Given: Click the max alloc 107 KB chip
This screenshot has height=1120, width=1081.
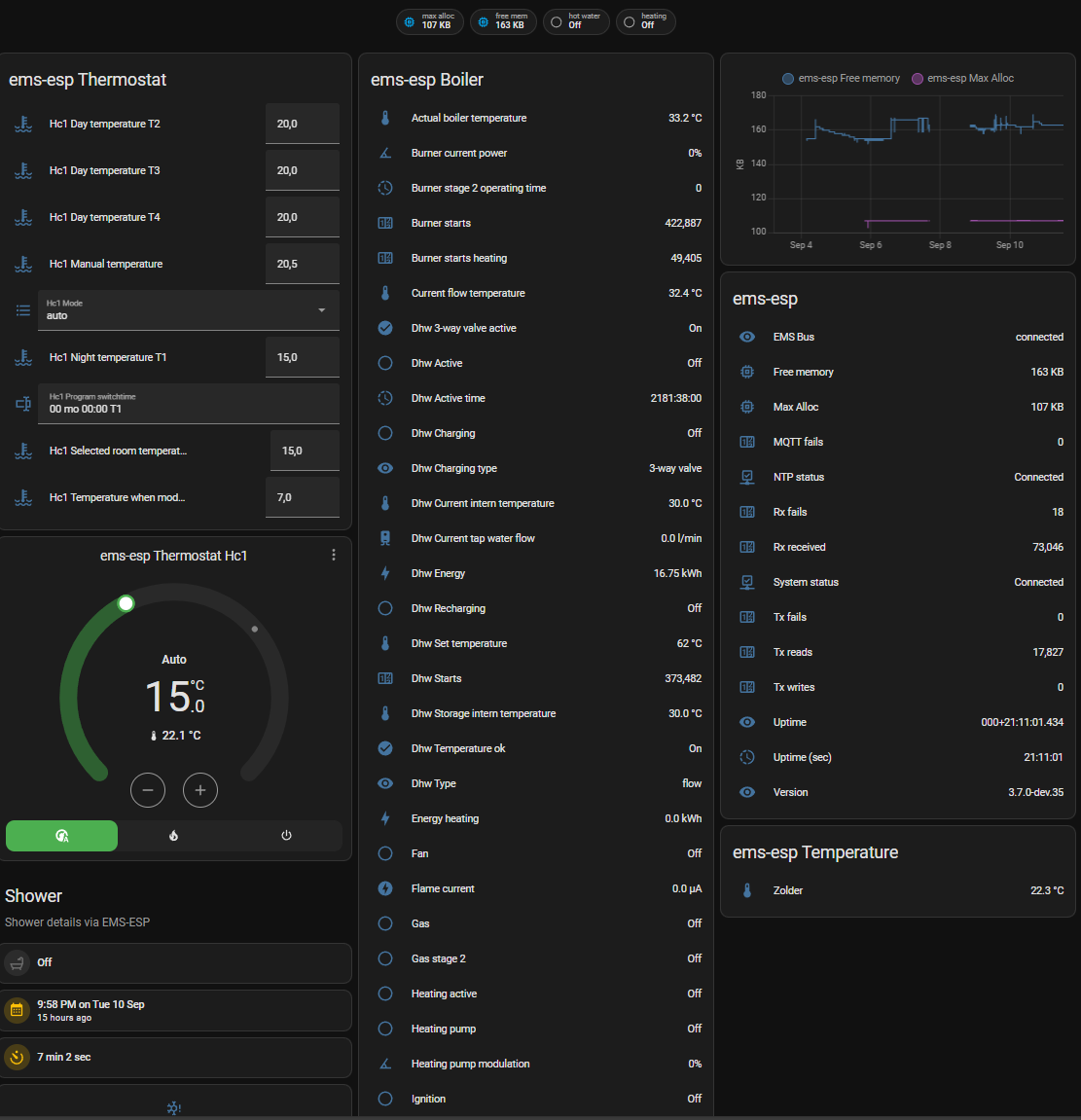Looking at the screenshot, I should pyautogui.click(x=429, y=21).
